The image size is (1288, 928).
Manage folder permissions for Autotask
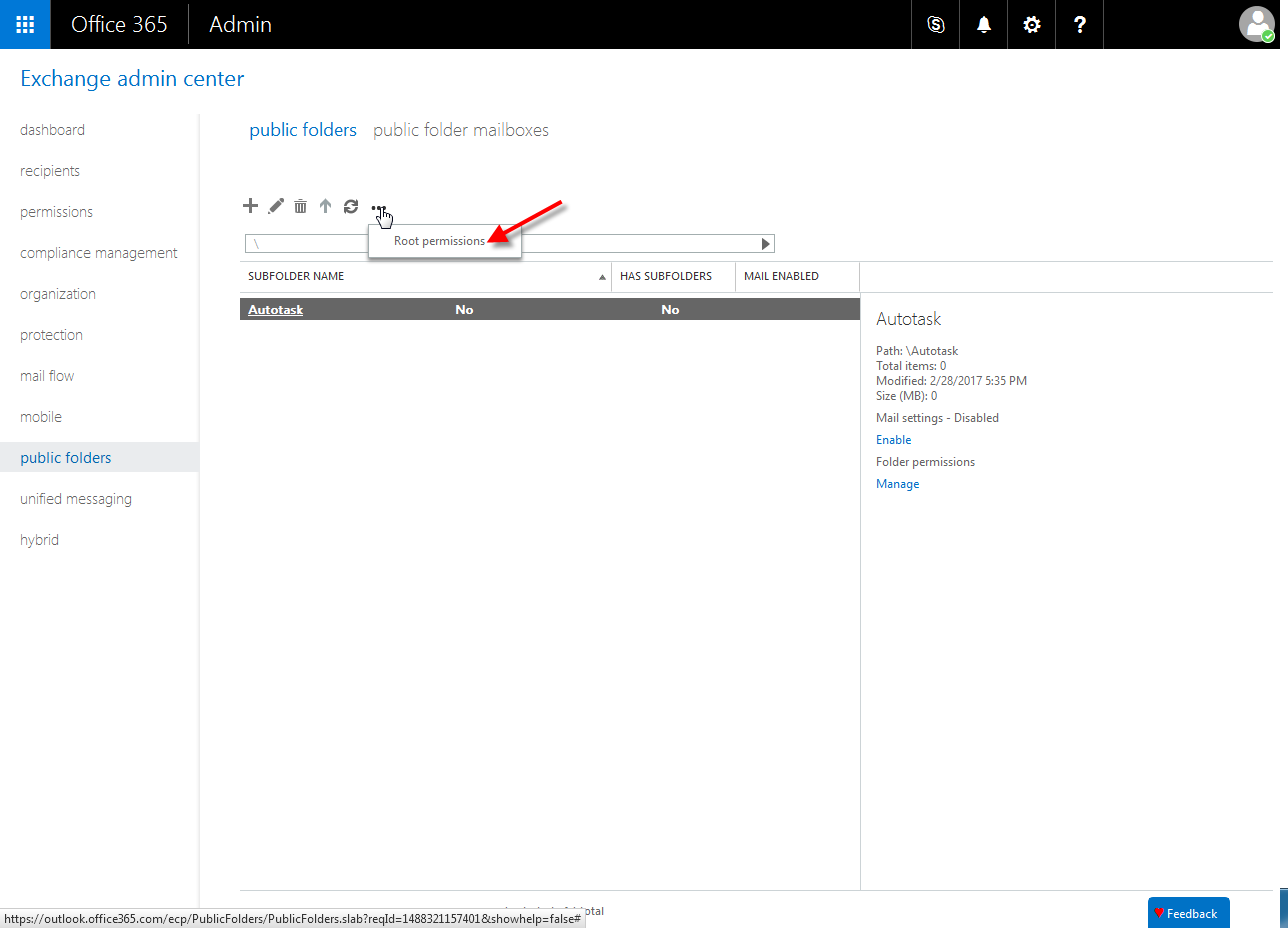tap(897, 484)
